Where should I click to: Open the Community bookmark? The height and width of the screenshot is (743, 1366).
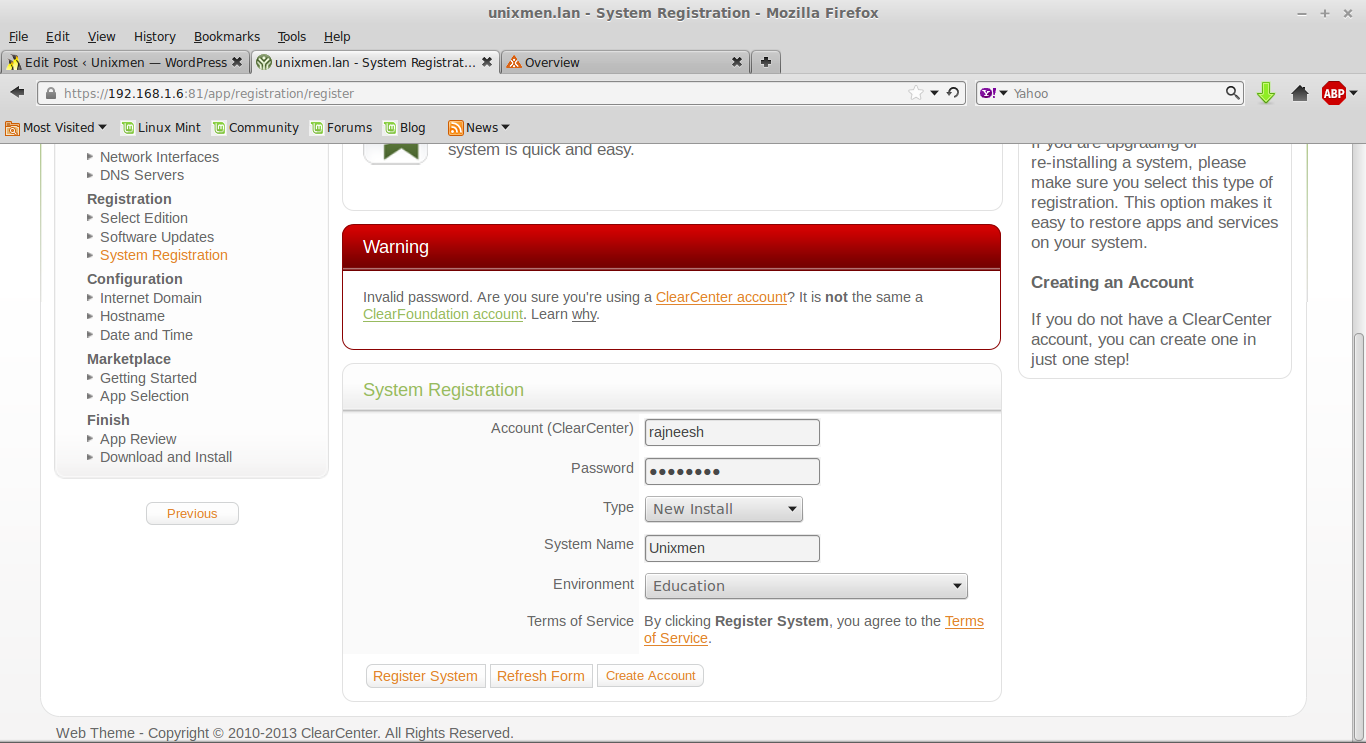click(255, 127)
